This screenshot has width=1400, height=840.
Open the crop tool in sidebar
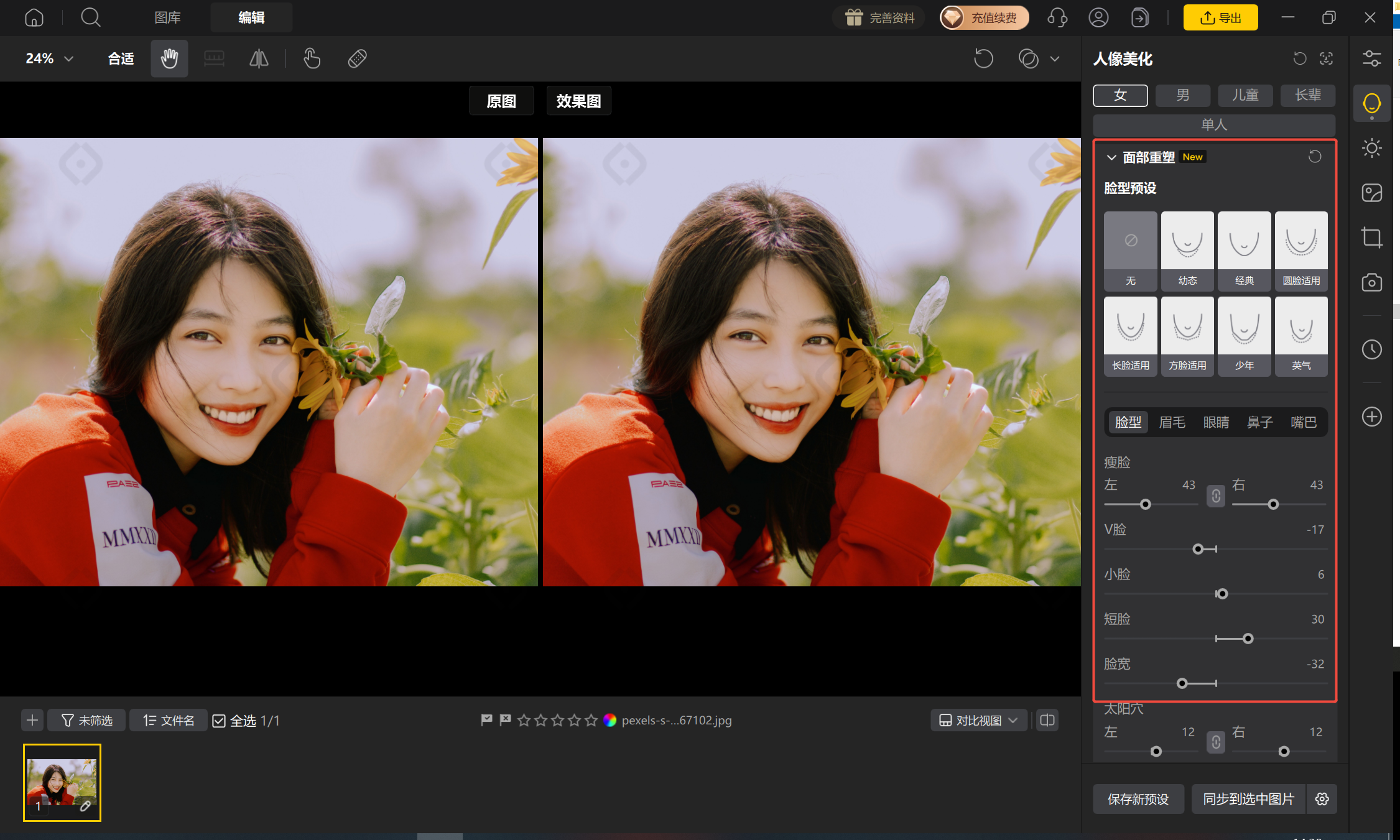point(1371,238)
